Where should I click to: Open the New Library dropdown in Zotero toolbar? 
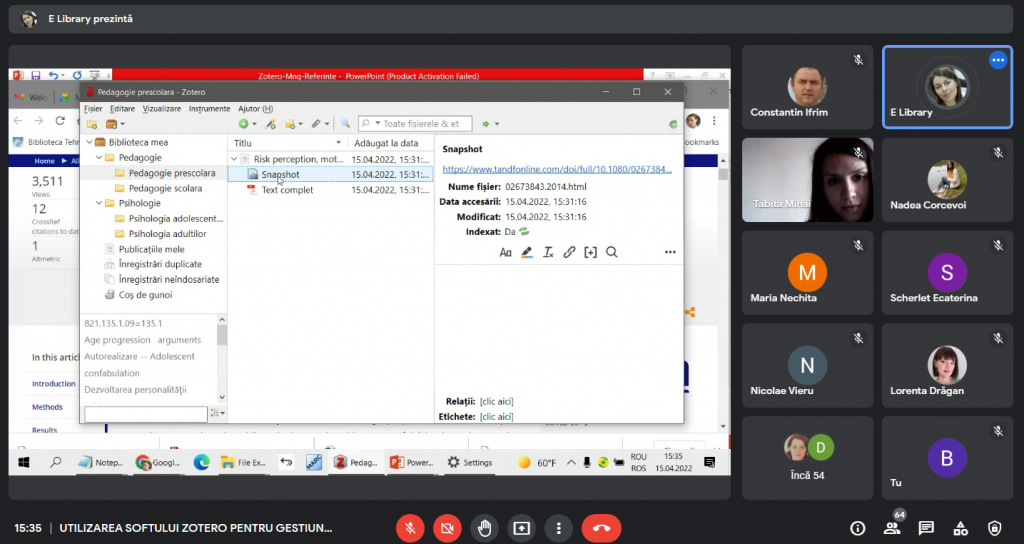(x=115, y=124)
